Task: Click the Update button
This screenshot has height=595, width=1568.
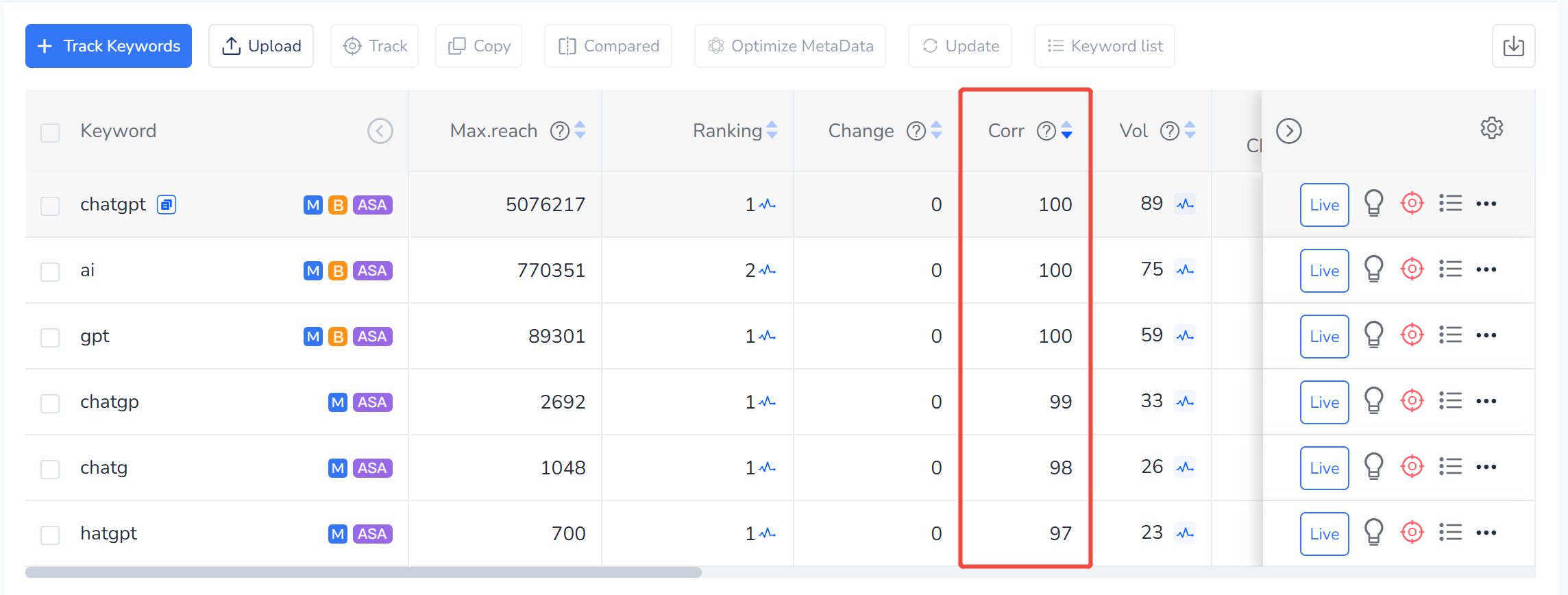Action: click(960, 46)
